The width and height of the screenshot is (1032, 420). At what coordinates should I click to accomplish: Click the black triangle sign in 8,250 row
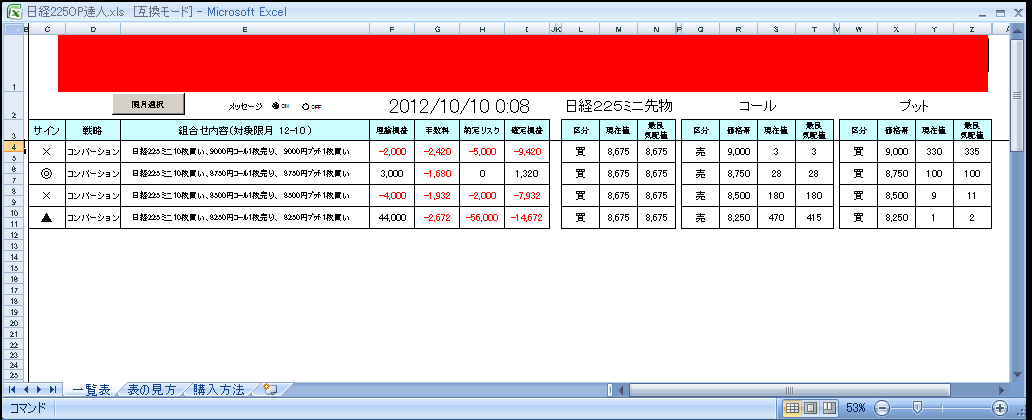(46, 218)
